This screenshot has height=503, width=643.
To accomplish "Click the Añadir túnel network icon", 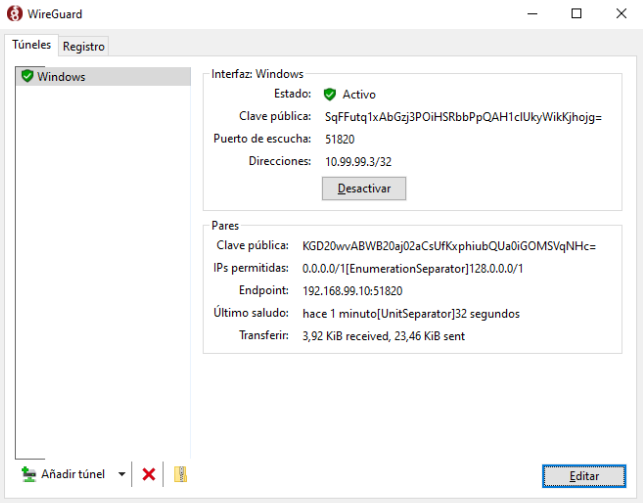I will pyautogui.click(x=29, y=474).
